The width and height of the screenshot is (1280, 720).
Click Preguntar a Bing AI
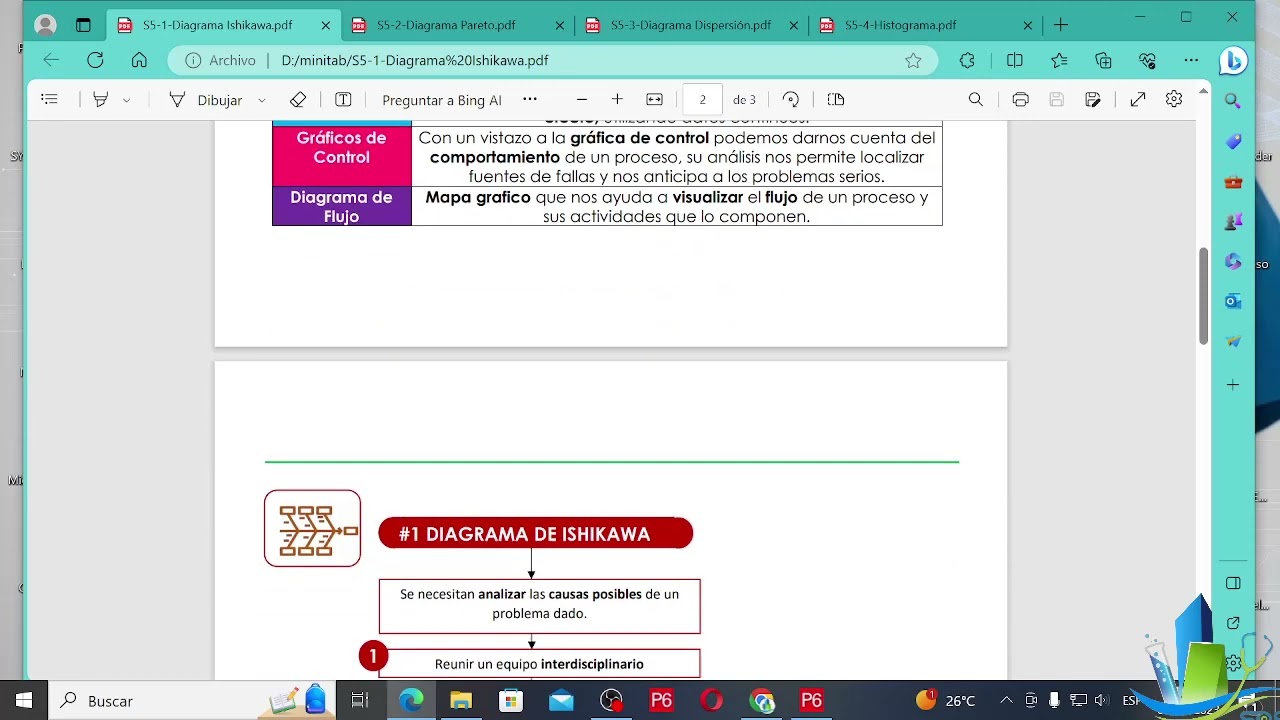coord(442,100)
